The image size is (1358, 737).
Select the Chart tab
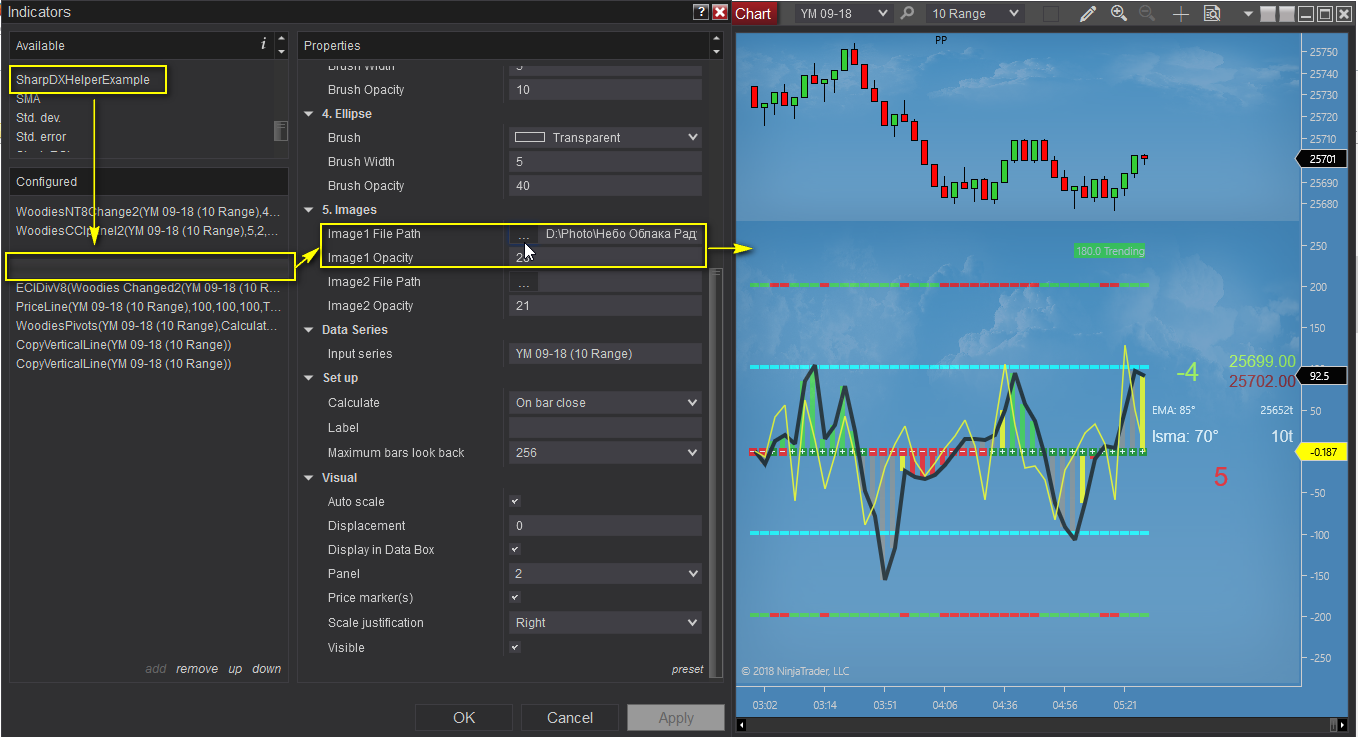(753, 13)
